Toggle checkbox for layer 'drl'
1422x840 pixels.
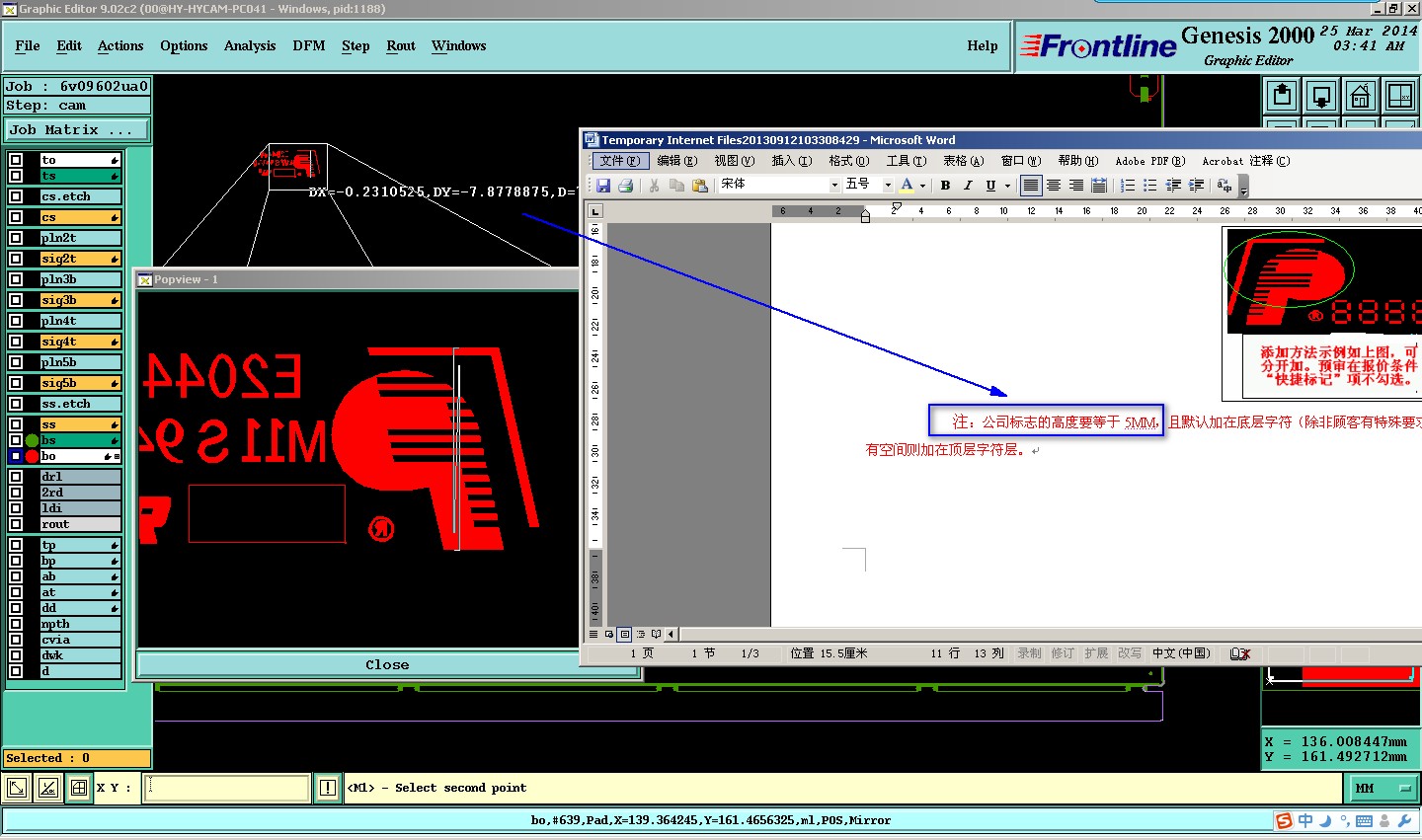(16, 477)
